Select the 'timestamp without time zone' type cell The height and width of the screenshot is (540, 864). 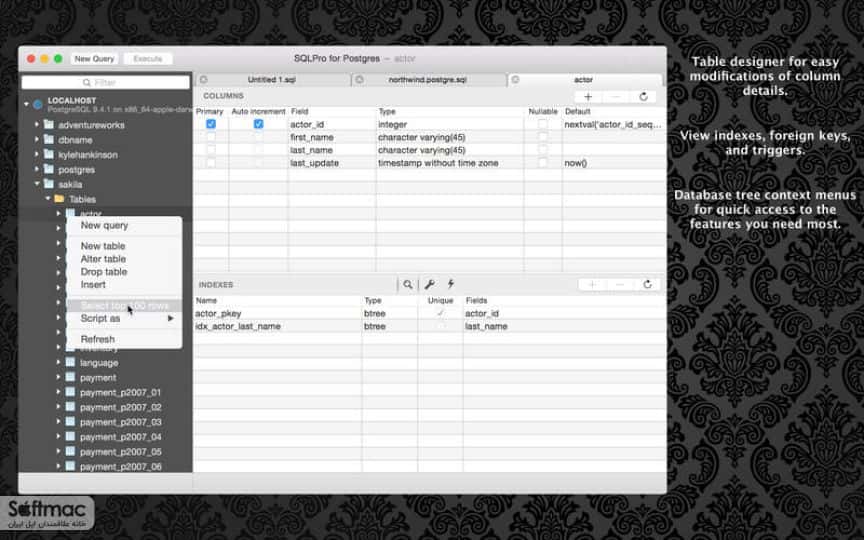pyautogui.click(x=450, y=163)
